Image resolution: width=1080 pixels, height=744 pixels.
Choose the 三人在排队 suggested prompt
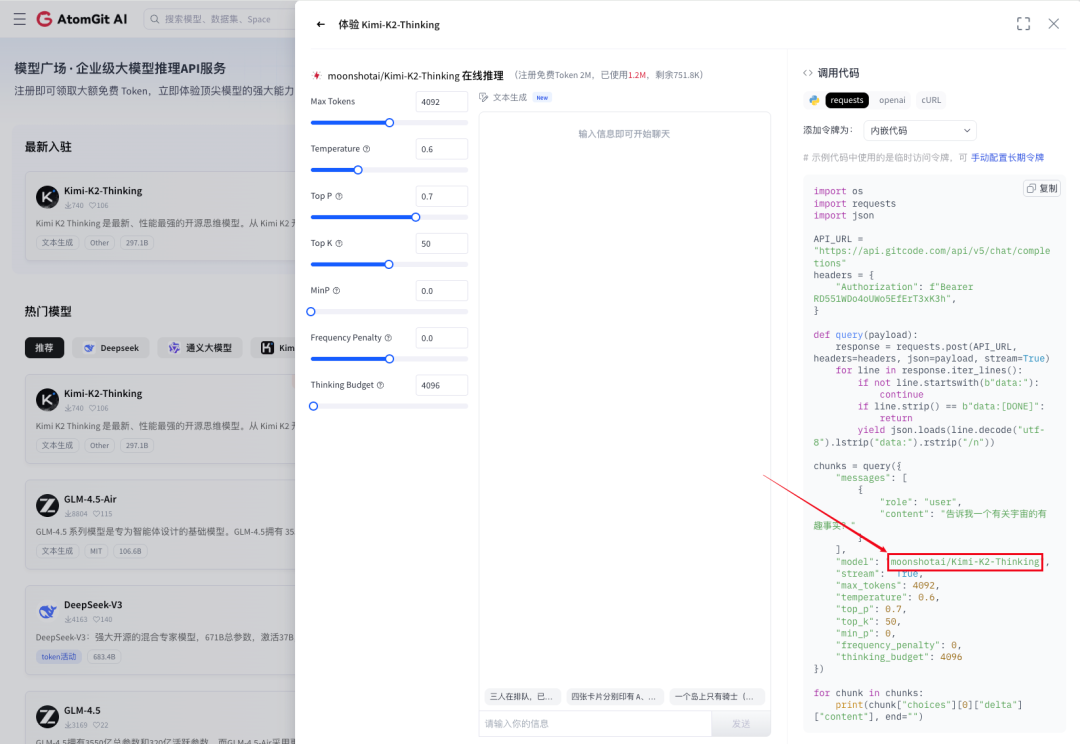522,696
